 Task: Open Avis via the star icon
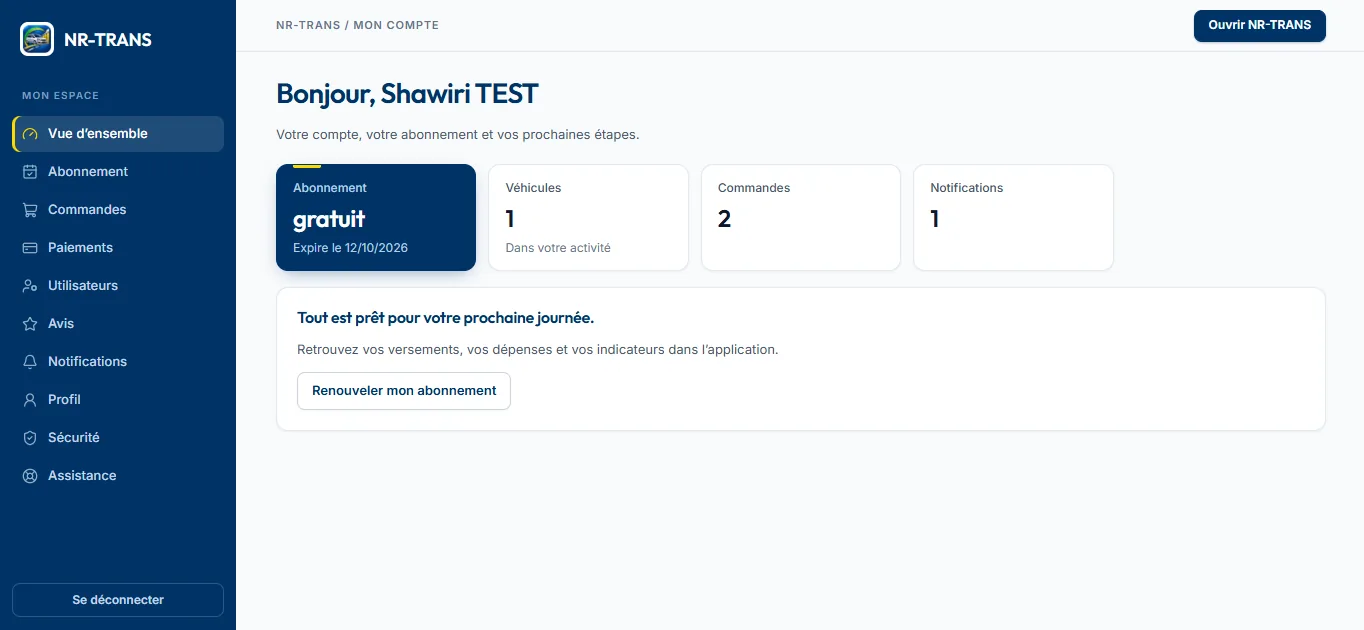[x=30, y=324]
